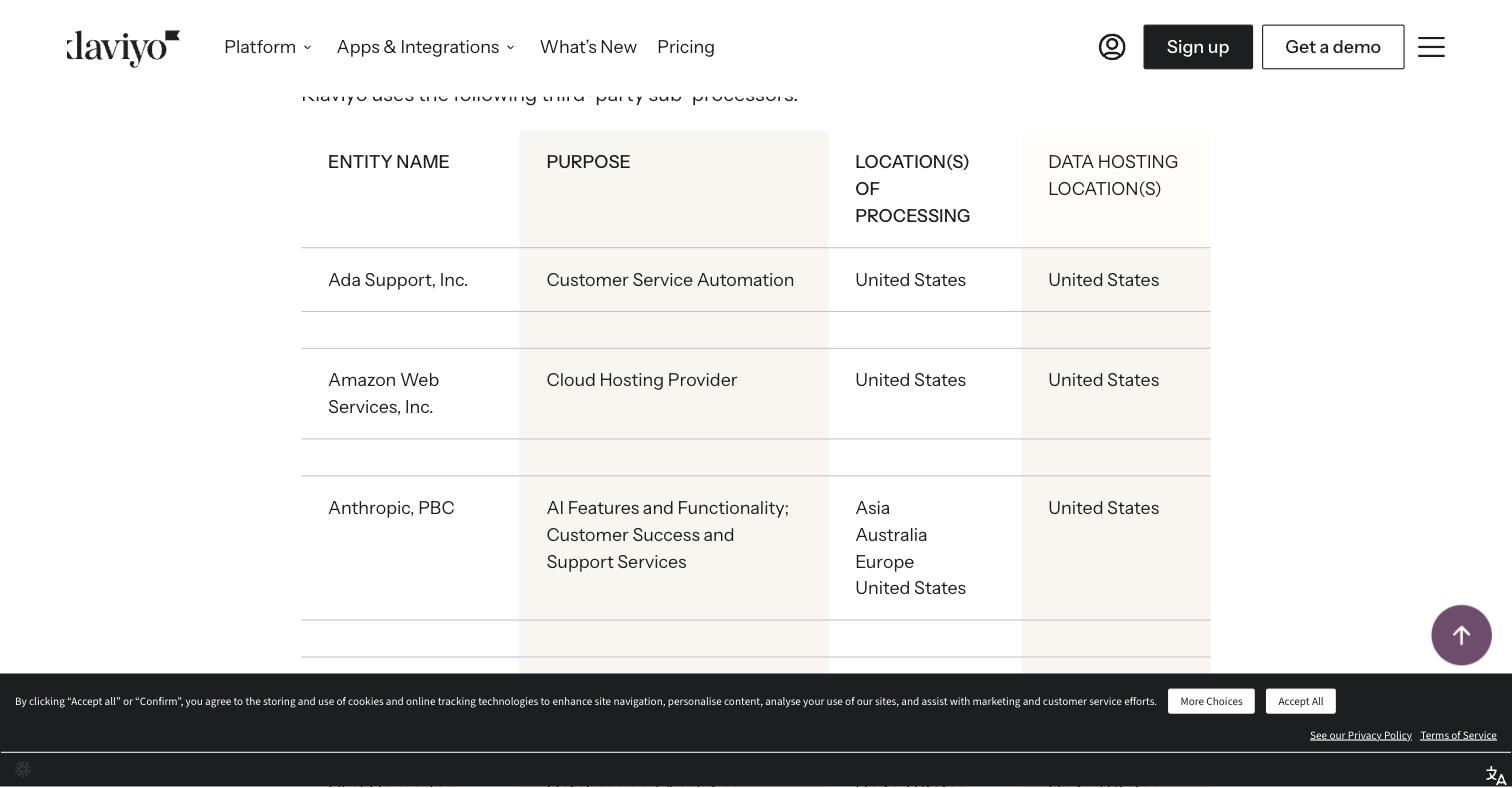The image size is (1512, 788).
Task: Click Amazon Web Services' processing location cell
Action: [x=925, y=394]
